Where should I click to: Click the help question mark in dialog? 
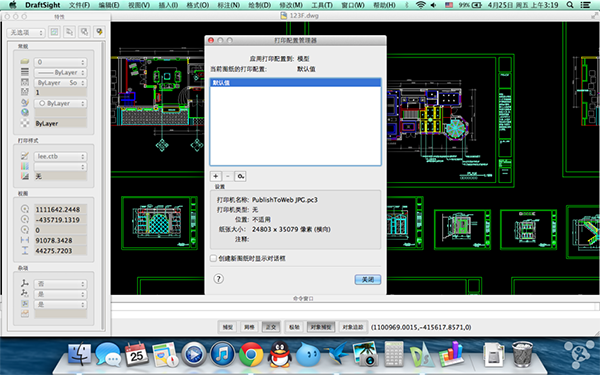coord(218,279)
